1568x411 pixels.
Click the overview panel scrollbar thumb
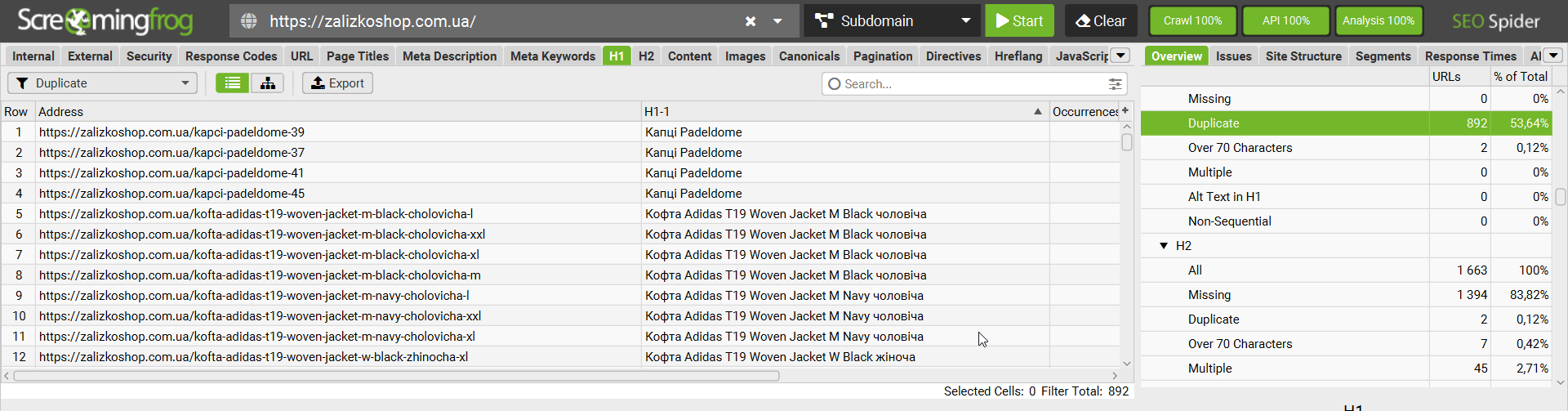pyautogui.click(x=1560, y=197)
